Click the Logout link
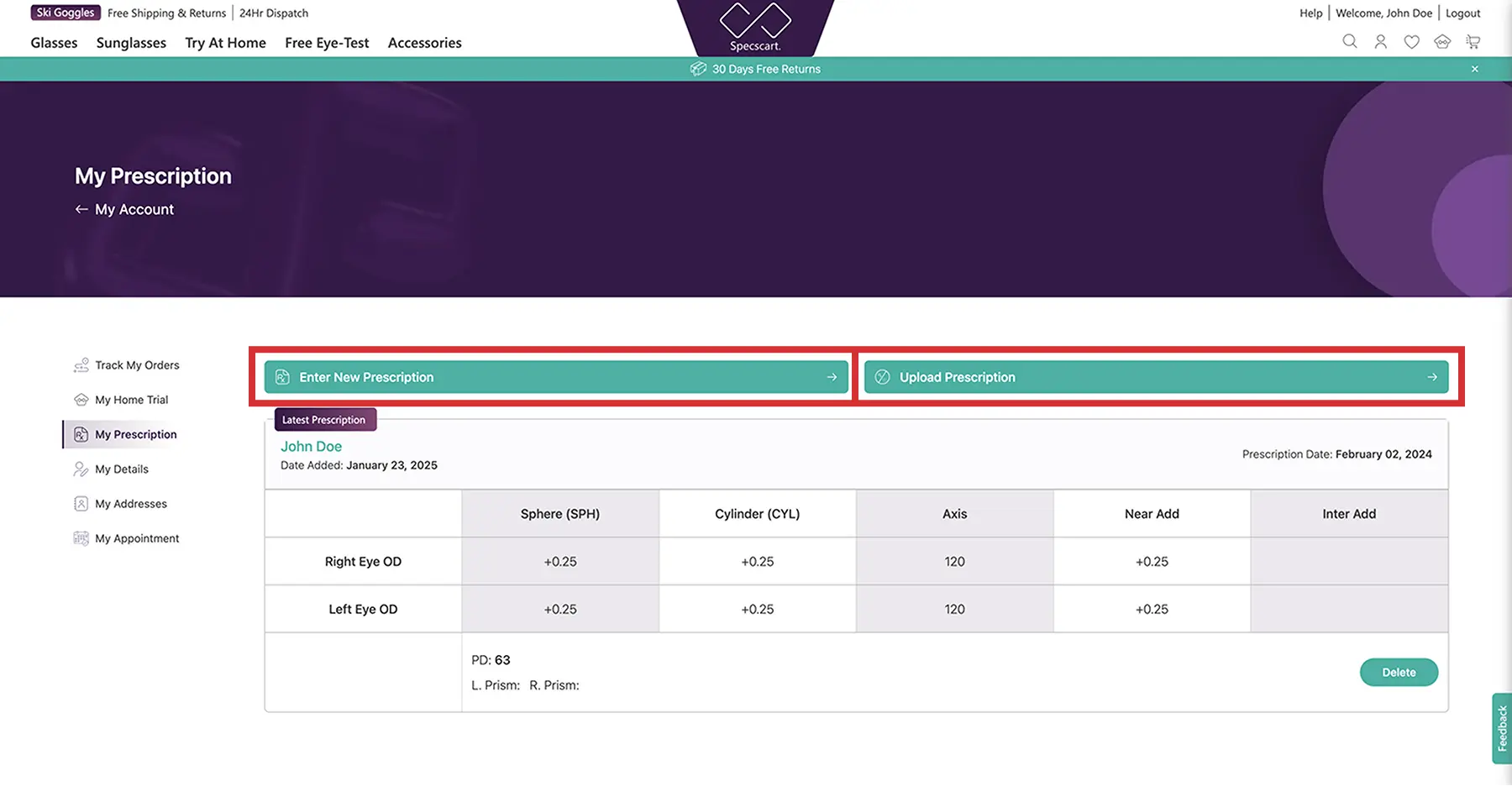The height and width of the screenshot is (786, 1512). click(1462, 13)
